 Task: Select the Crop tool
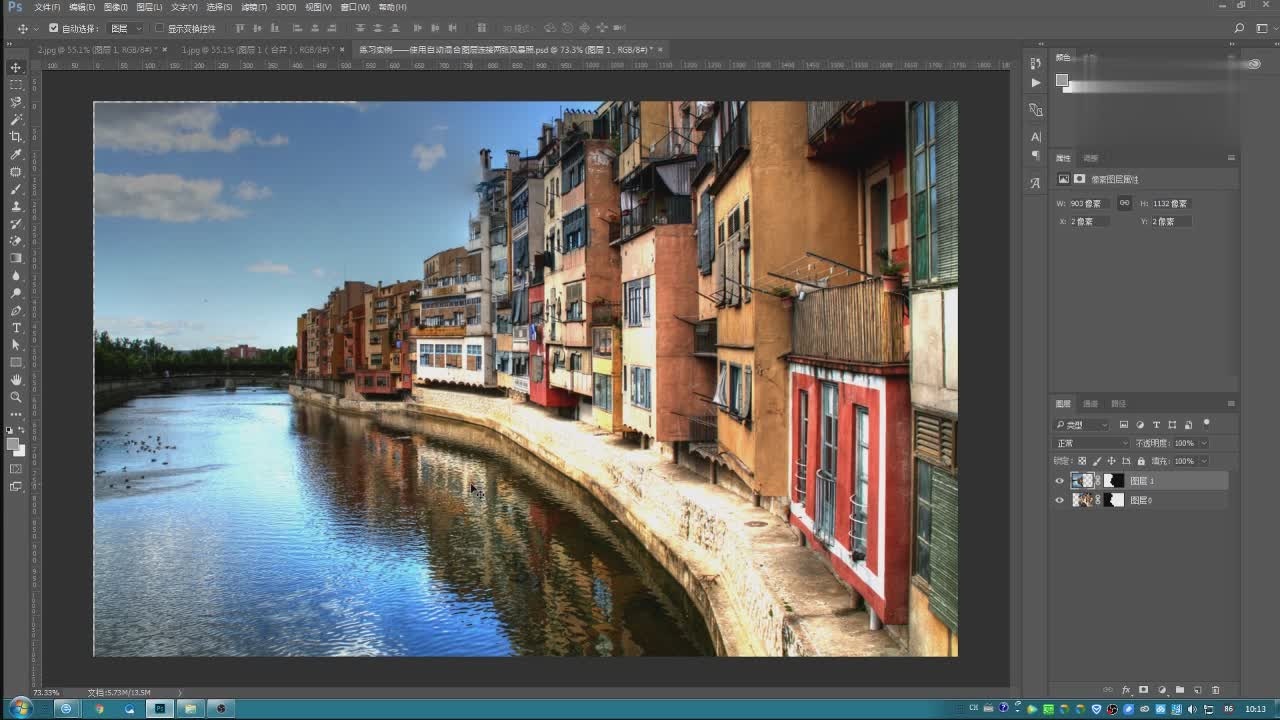pos(16,136)
